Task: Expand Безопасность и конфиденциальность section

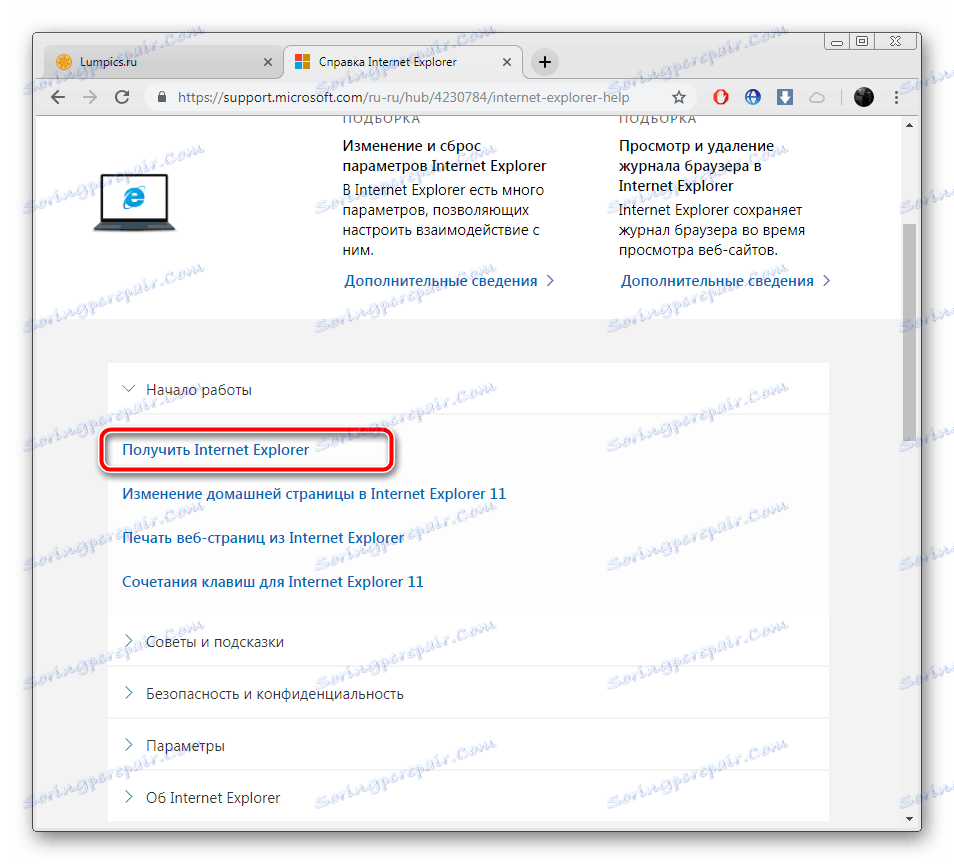Action: point(468,694)
